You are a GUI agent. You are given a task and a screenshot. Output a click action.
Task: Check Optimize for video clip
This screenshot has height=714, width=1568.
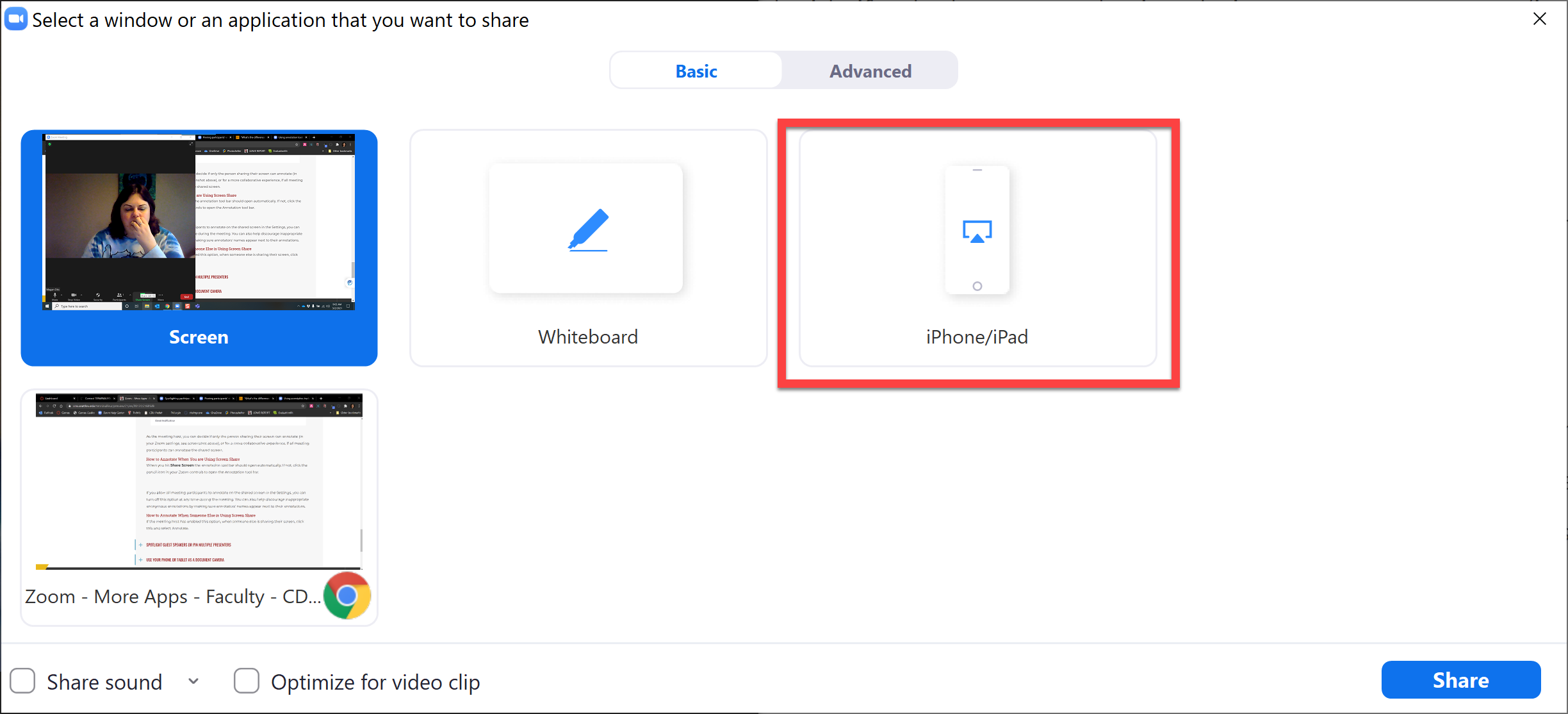[x=247, y=681]
